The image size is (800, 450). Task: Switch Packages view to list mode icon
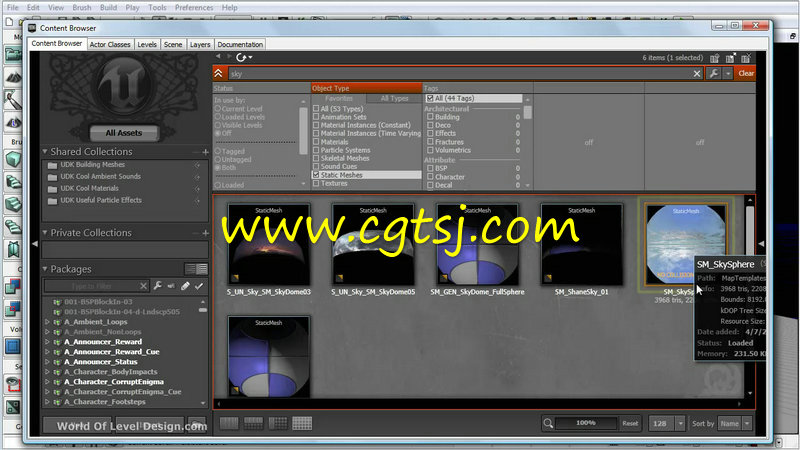pos(190,269)
